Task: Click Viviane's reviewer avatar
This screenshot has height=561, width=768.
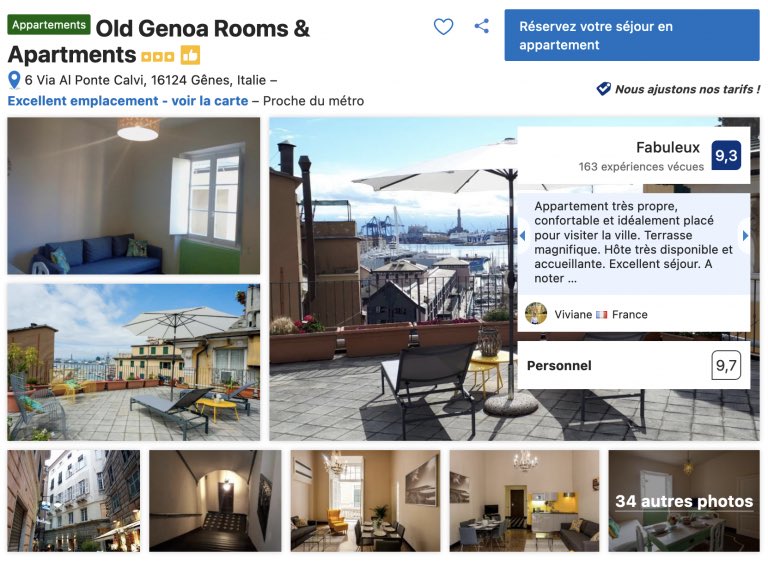Action: click(536, 314)
